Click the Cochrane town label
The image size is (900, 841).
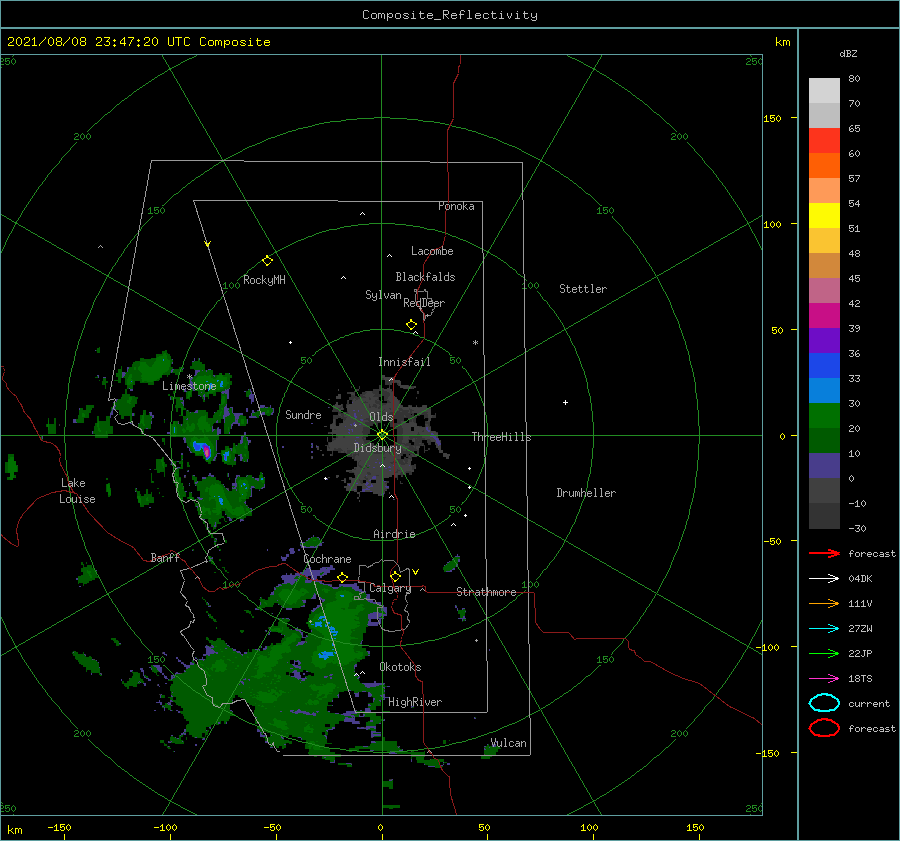click(327, 559)
